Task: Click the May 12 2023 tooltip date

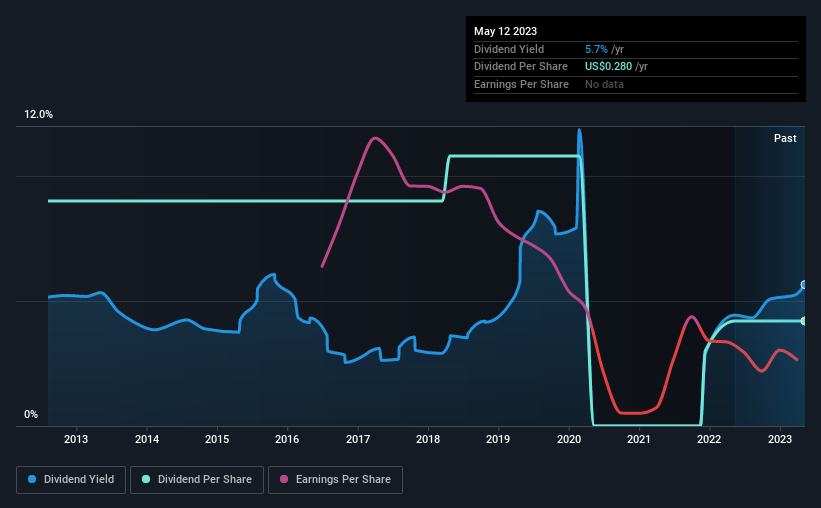Action: [505, 31]
